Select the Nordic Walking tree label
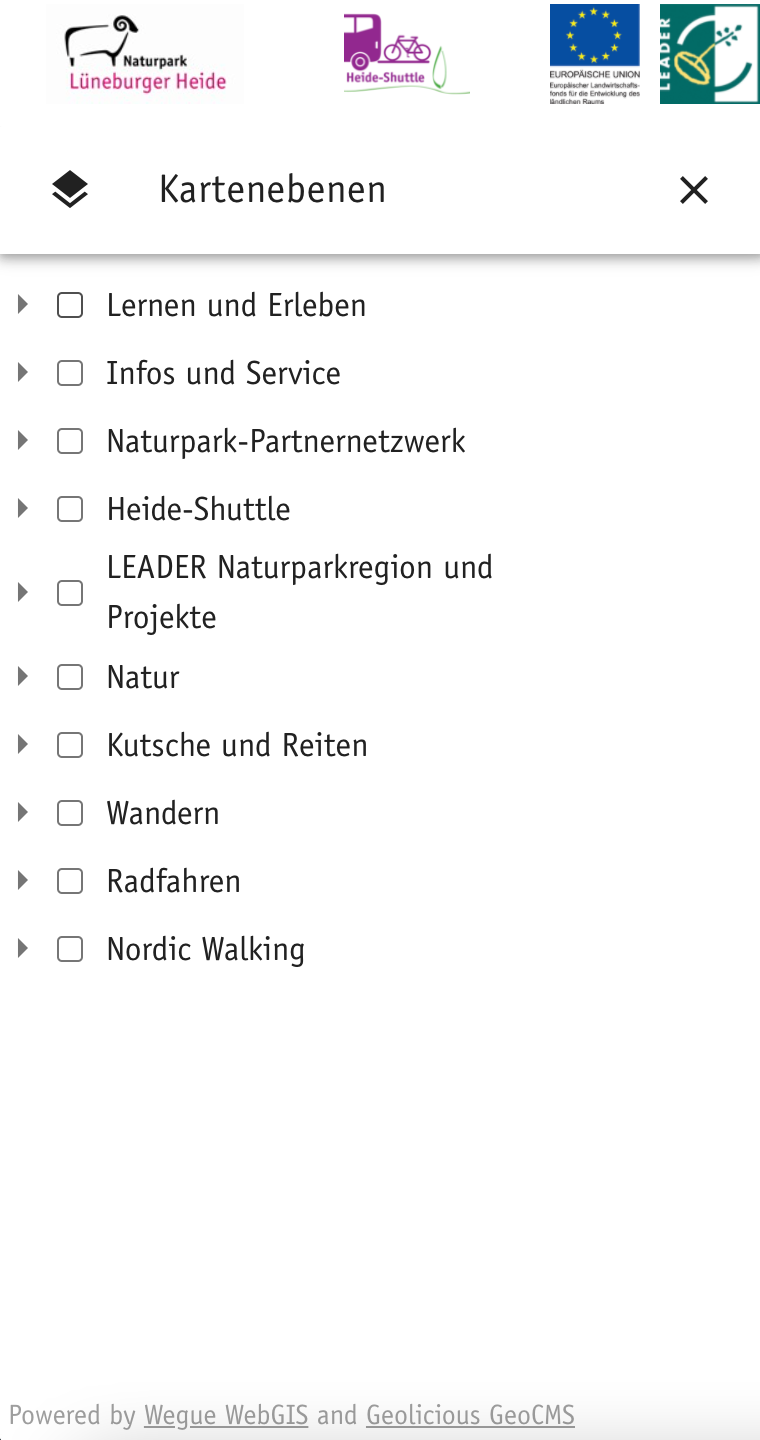Image resolution: width=760 pixels, height=1440 pixels. click(205, 949)
